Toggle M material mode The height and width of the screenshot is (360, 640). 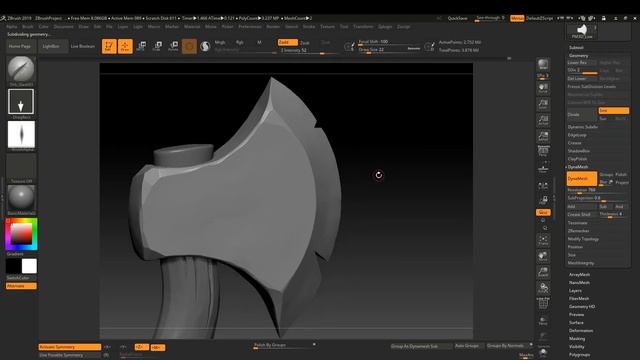tap(259, 42)
